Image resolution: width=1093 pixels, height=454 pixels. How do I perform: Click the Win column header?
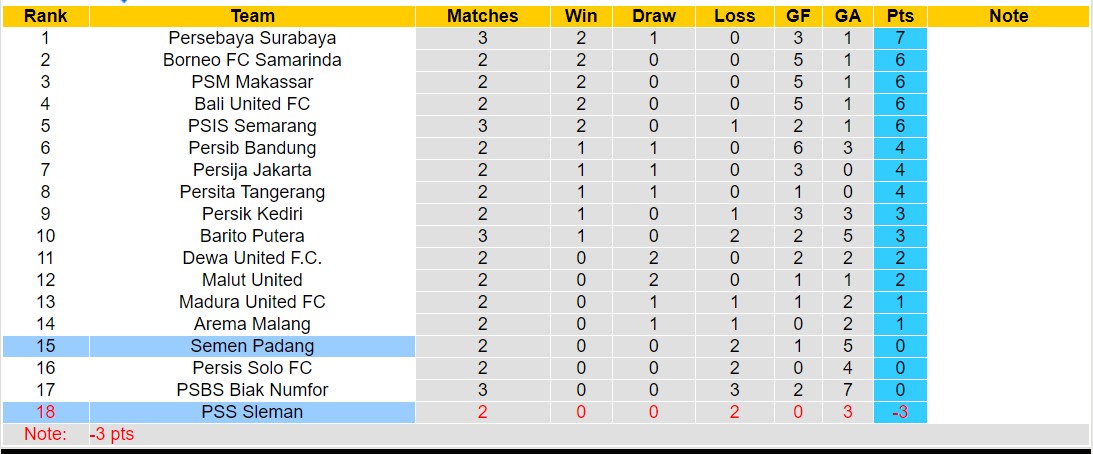click(x=581, y=16)
